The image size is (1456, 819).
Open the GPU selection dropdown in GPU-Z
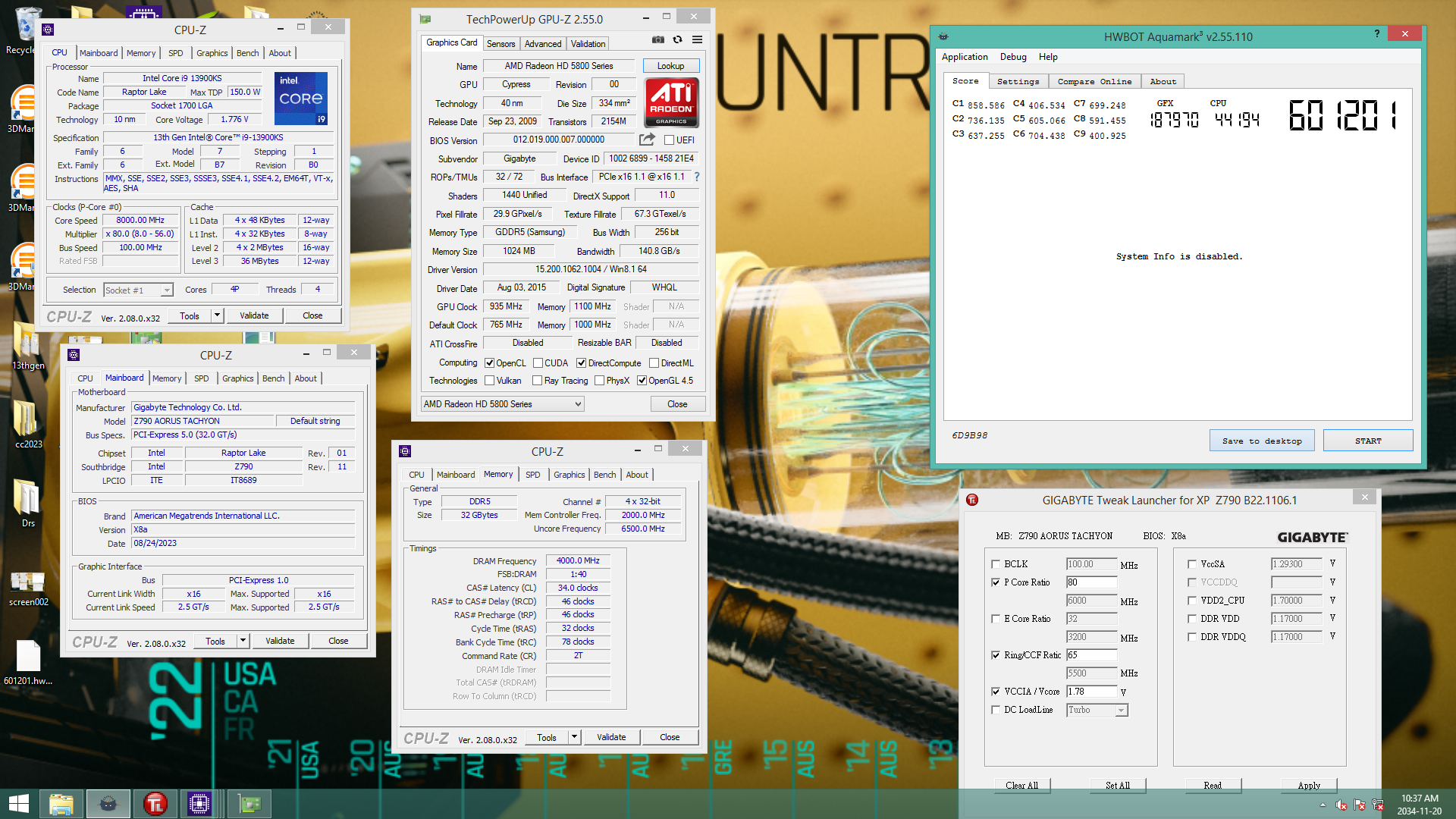[502, 404]
